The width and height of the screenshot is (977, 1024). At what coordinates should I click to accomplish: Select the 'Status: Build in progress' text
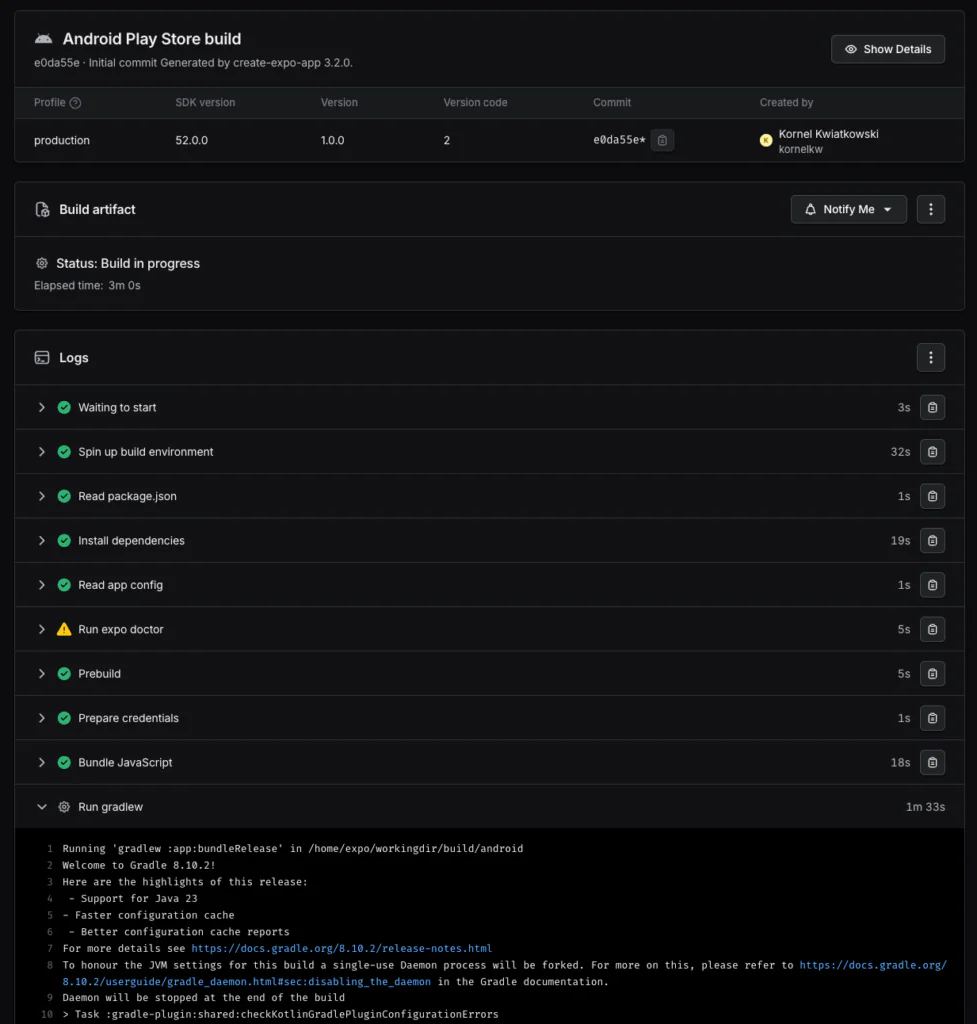pos(128,263)
